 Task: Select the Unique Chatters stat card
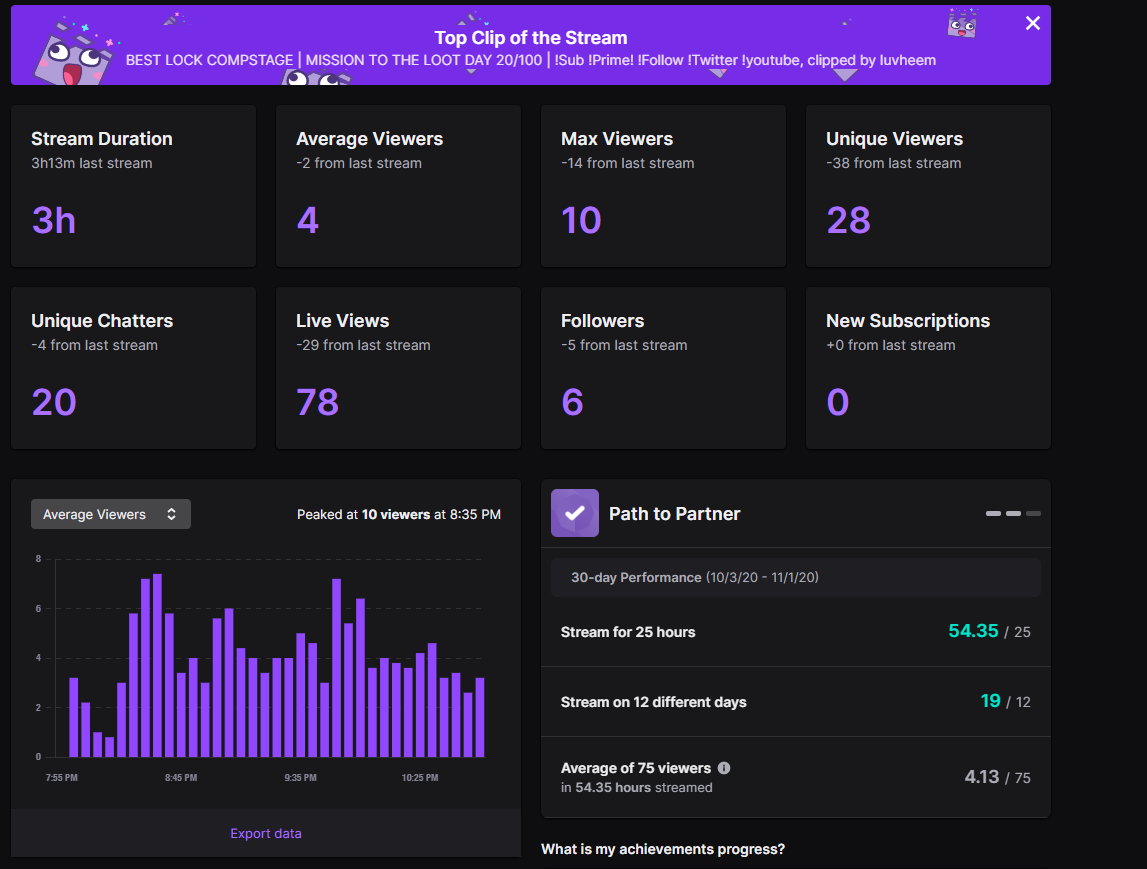[x=133, y=368]
